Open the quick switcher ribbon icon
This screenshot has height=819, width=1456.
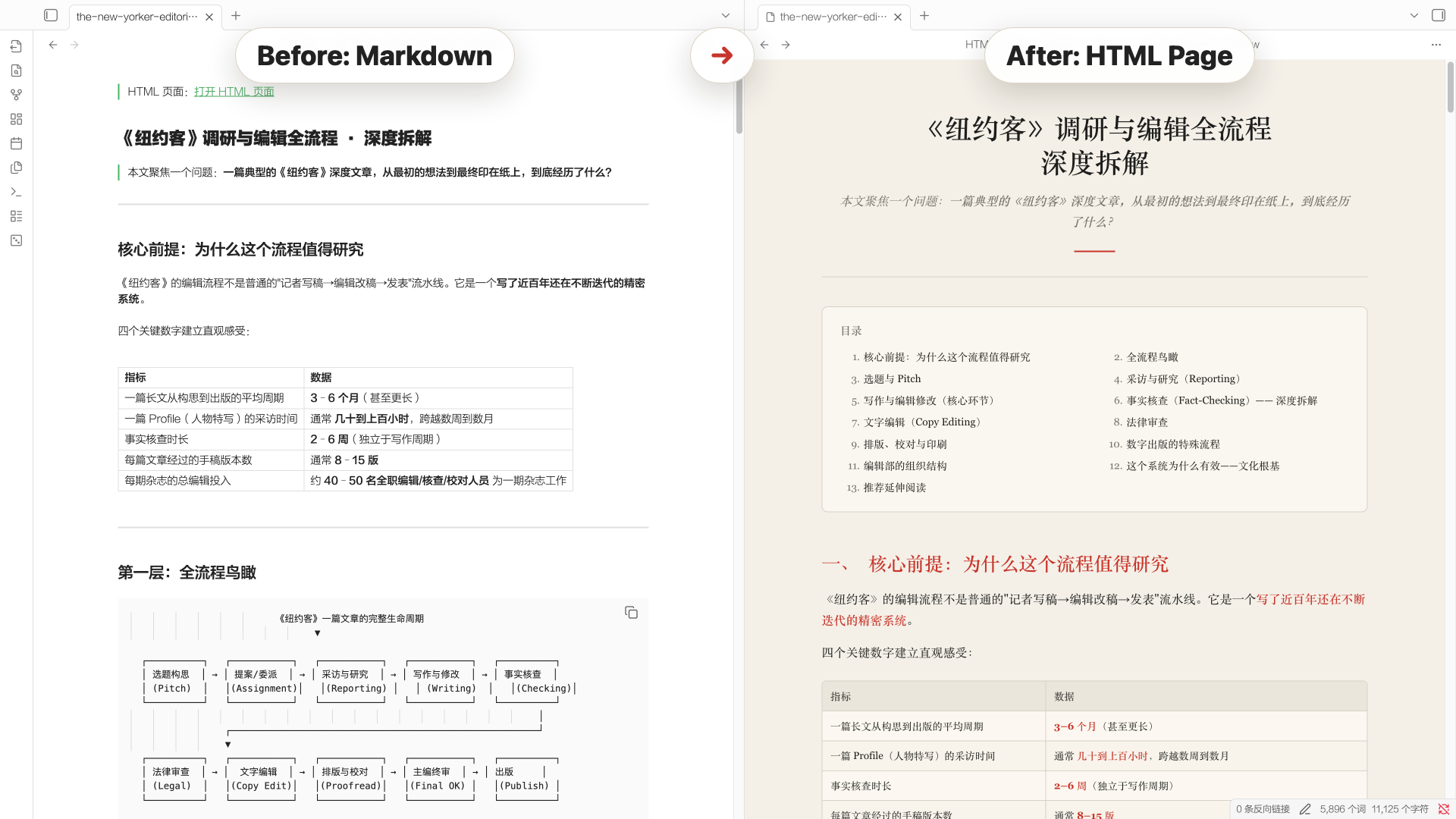pos(16,46)
